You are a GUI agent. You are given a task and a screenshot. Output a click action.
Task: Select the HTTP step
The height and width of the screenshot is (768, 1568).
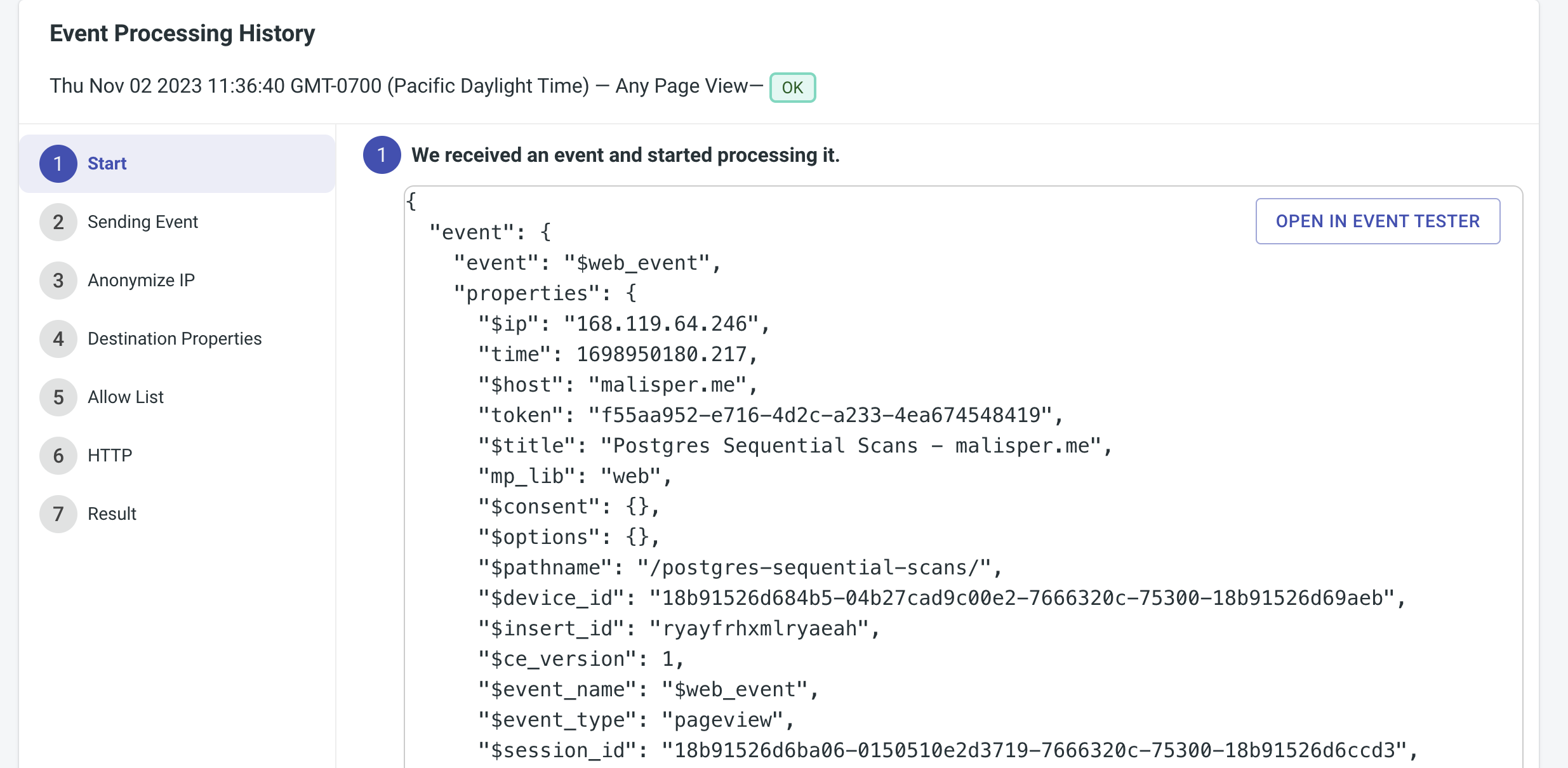[110, 456]
